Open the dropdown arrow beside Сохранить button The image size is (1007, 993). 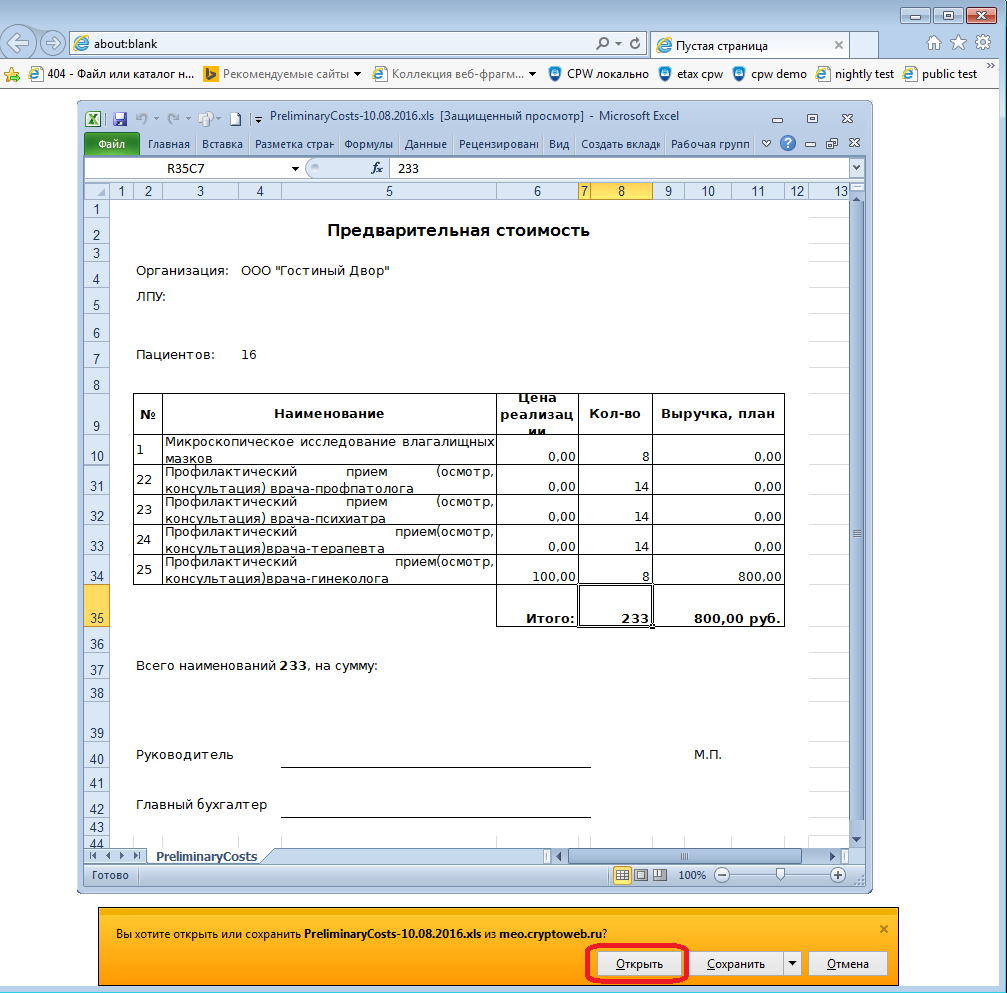(792, 964)
